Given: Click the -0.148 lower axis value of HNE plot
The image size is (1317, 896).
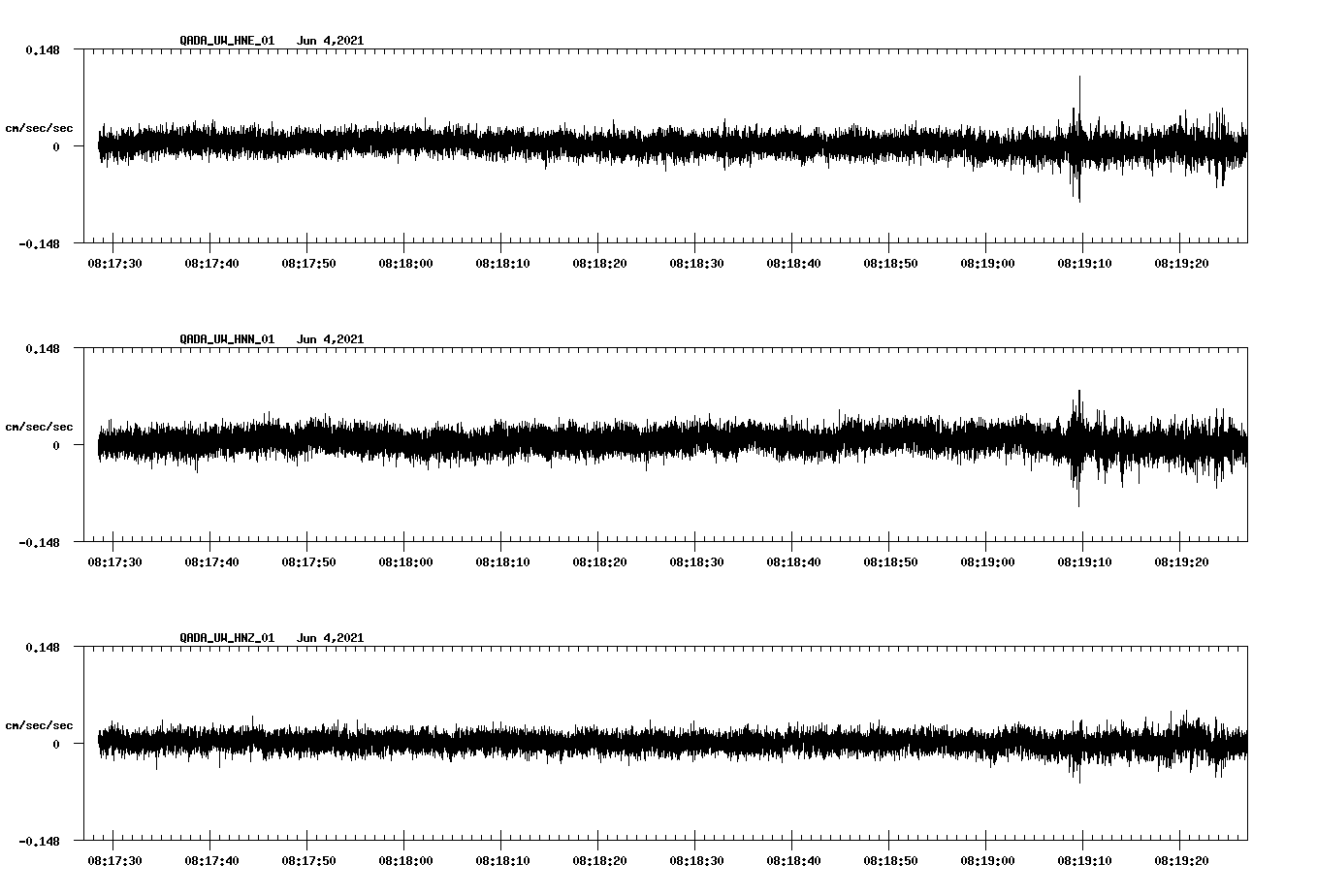Looking at the screenshot, I should 40,243.
